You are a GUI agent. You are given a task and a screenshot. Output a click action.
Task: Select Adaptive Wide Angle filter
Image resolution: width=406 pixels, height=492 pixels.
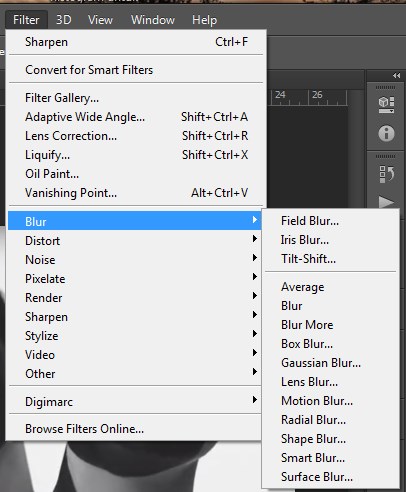(x=136, y=117)
